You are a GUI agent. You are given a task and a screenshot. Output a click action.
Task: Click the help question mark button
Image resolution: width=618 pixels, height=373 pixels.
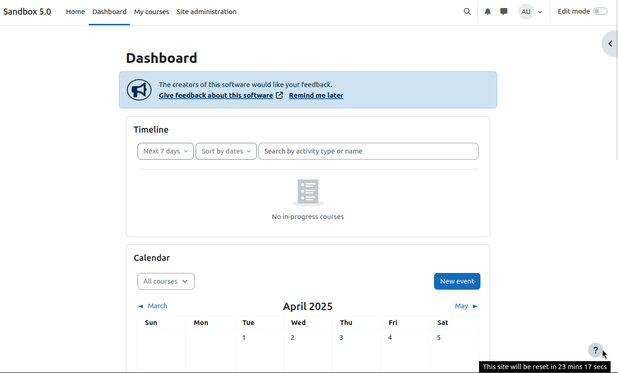(x=596, y=350)
